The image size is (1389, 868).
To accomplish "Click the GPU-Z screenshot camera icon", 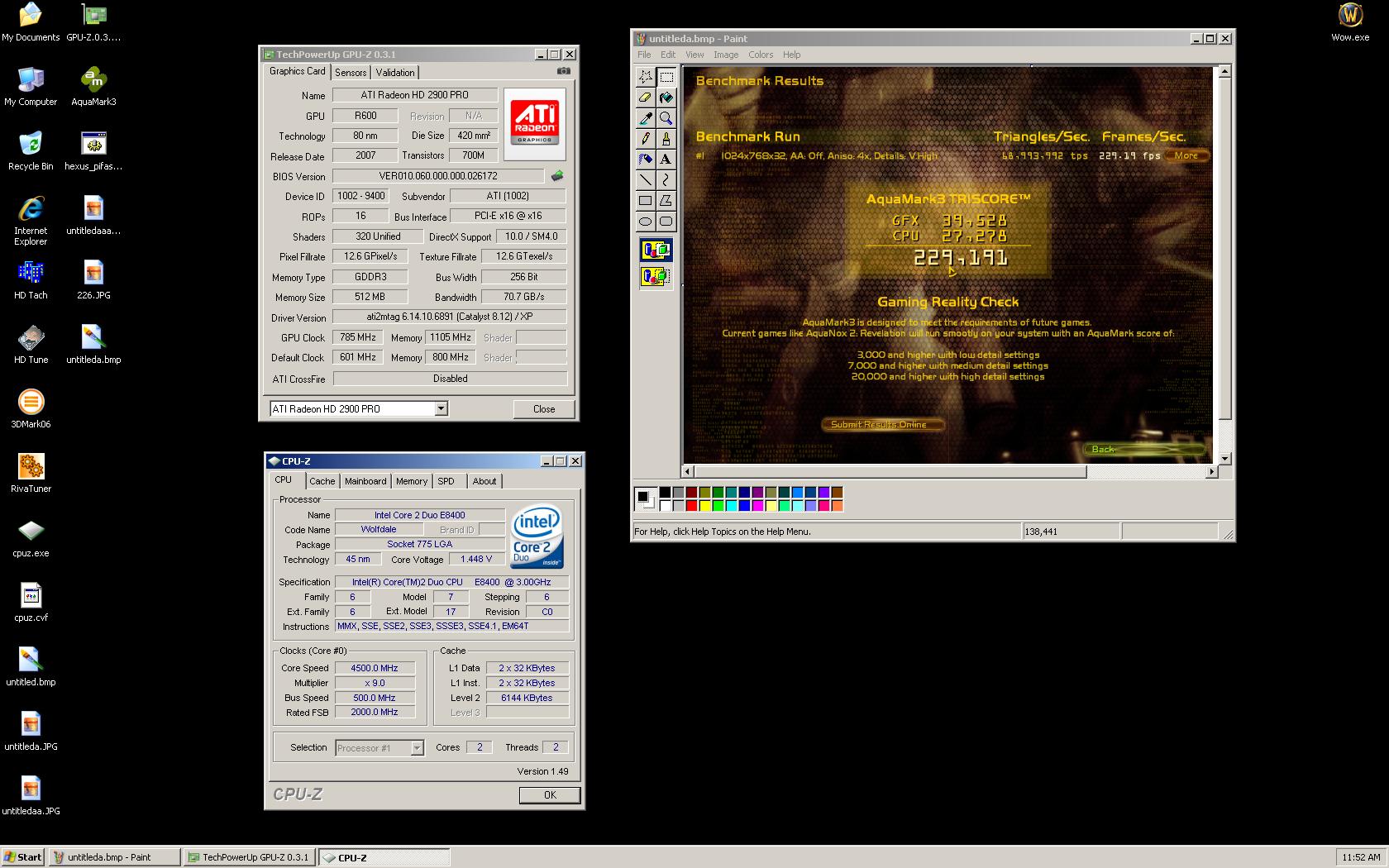I will (x=564, y=71).
